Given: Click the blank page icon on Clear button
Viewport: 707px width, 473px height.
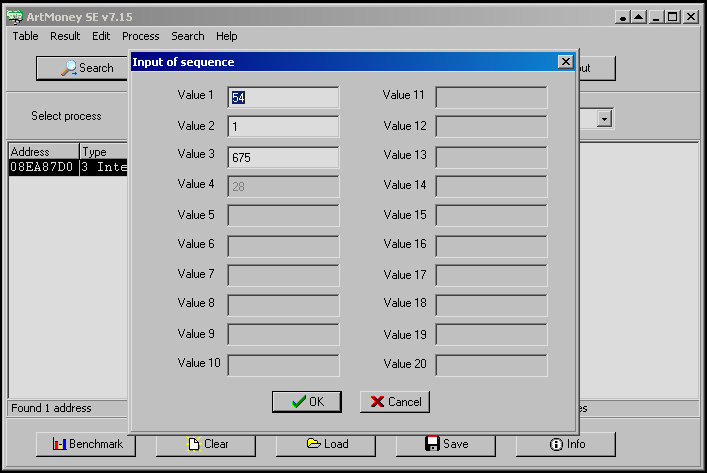Looking at the screenshot, I should click(194, 444).
